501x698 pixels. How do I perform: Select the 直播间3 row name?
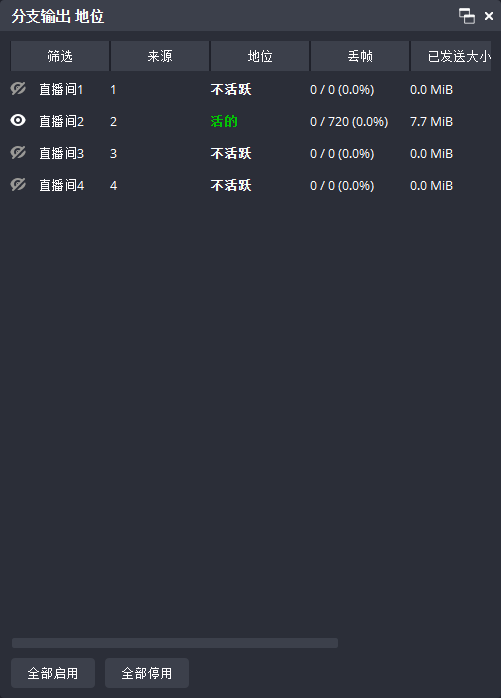61,154
